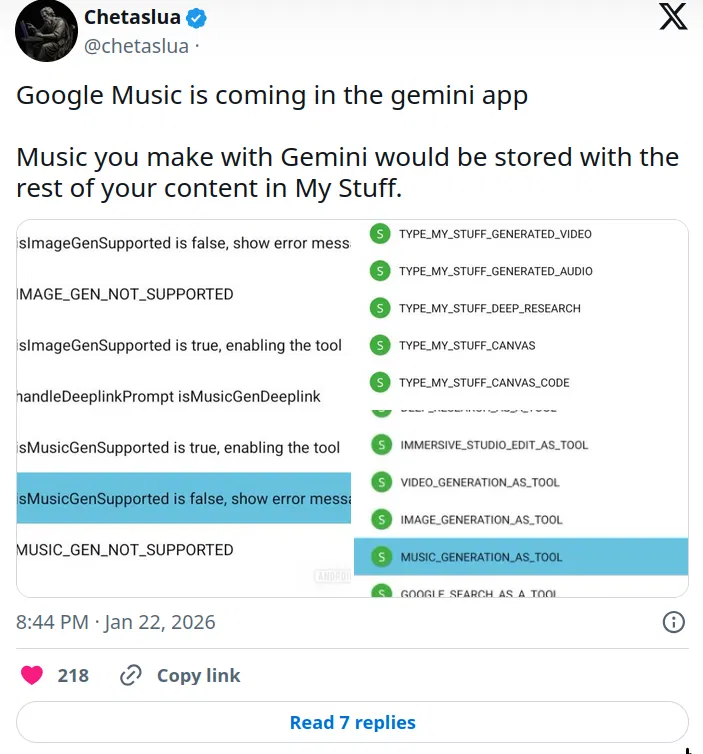Click the X logo icon
The height and width of the screenshot is (754, 703).
(x=673, y=17)
